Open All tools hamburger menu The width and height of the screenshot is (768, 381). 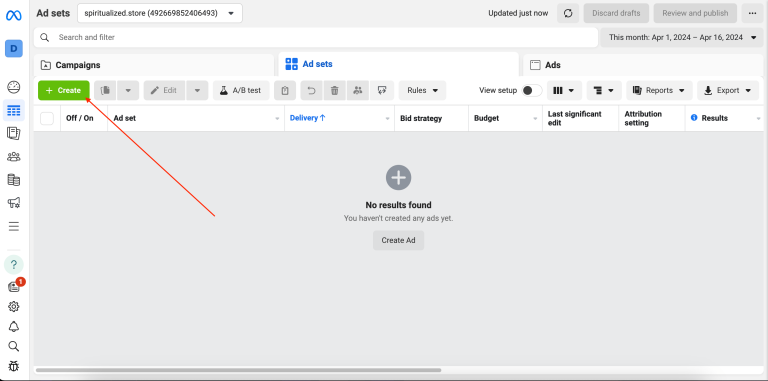click(x=14, y=226)
